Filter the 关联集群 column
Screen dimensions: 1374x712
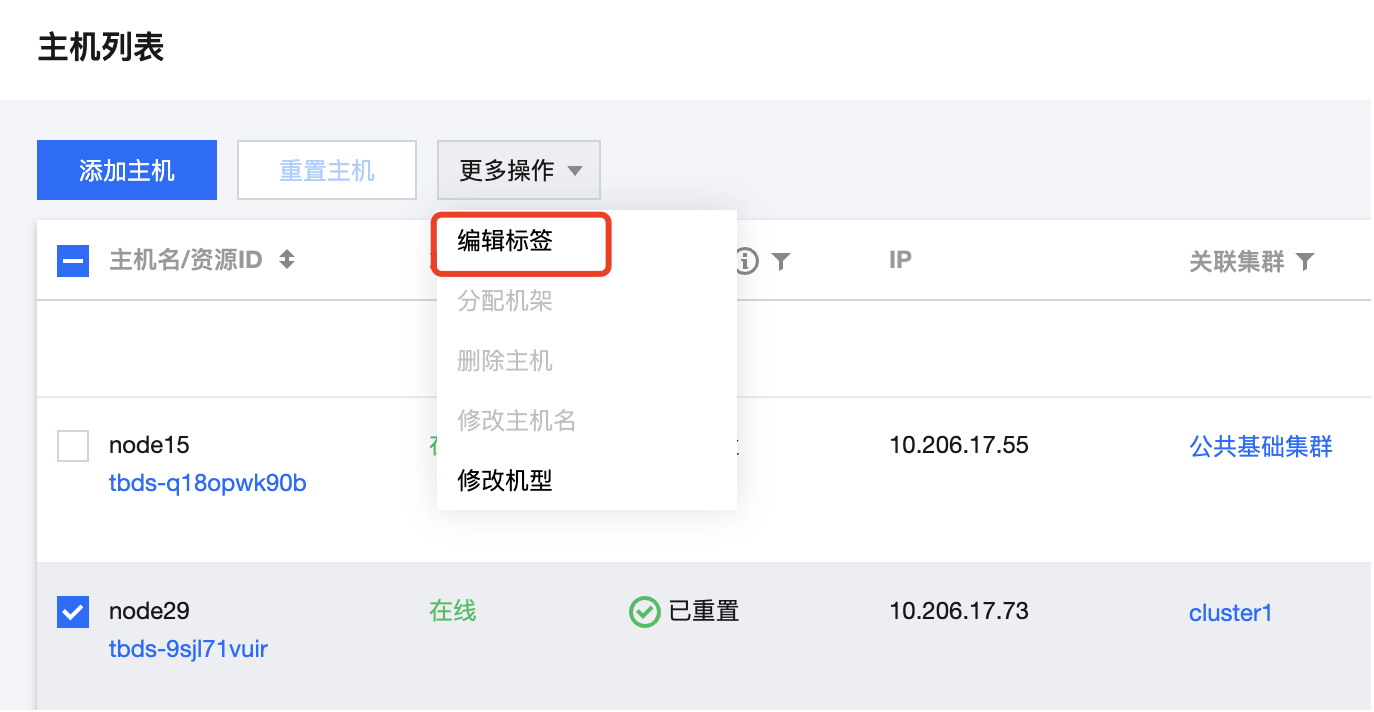(1304, 262)
